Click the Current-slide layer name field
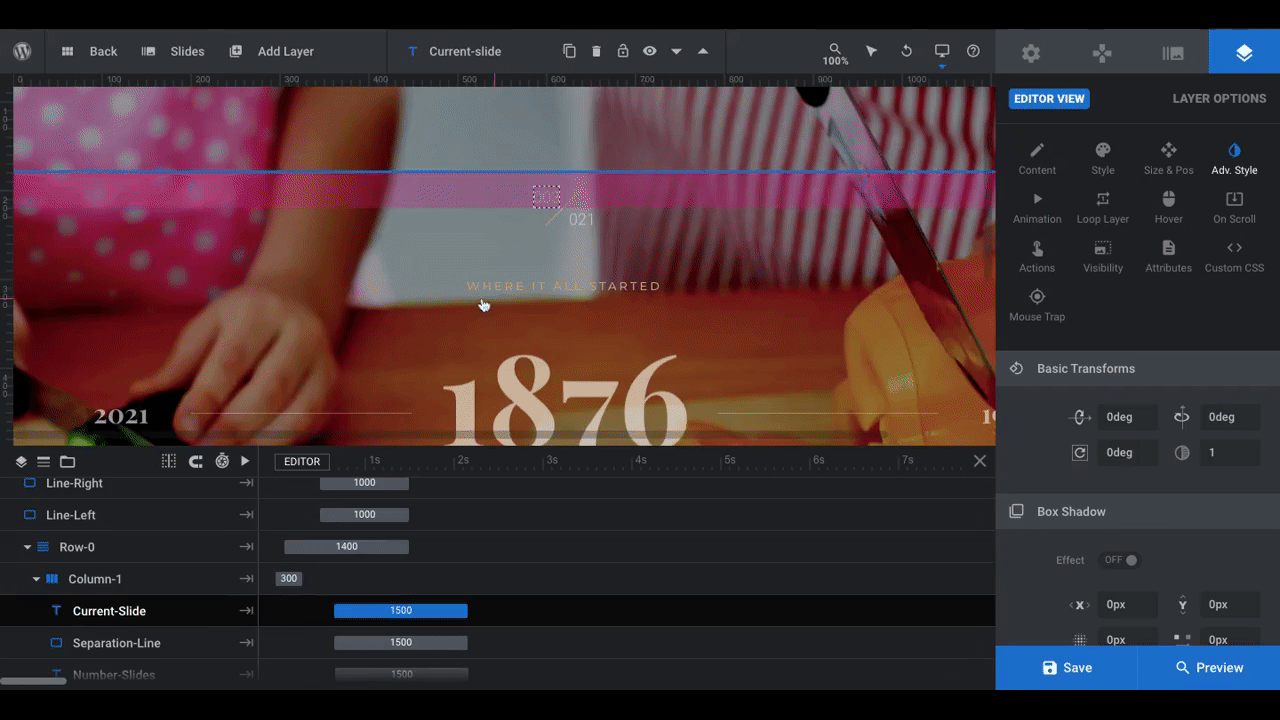 click(x=465, y=51)
